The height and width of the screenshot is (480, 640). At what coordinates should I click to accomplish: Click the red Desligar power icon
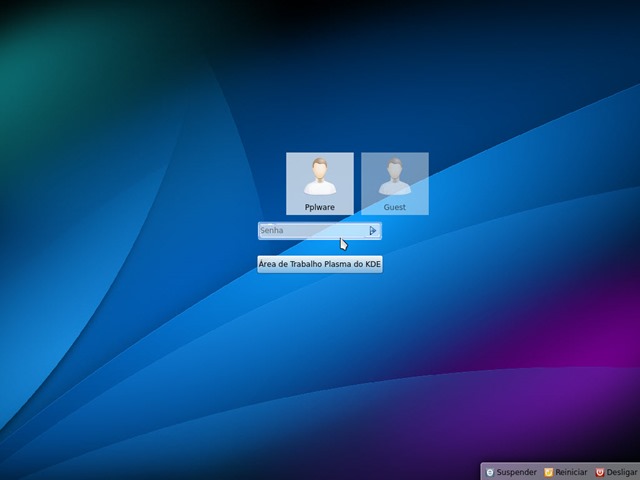click(x=600, y=472)
